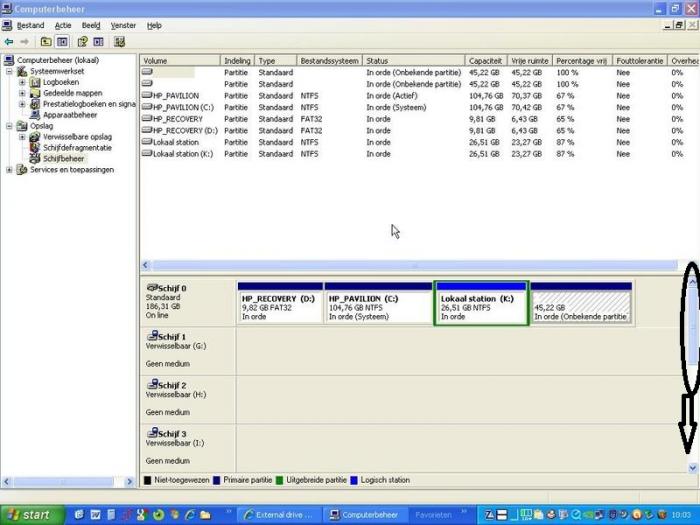Click the Favorieten taskbar toolbar label
Screen dimensions: 700x525
point(433,515)
